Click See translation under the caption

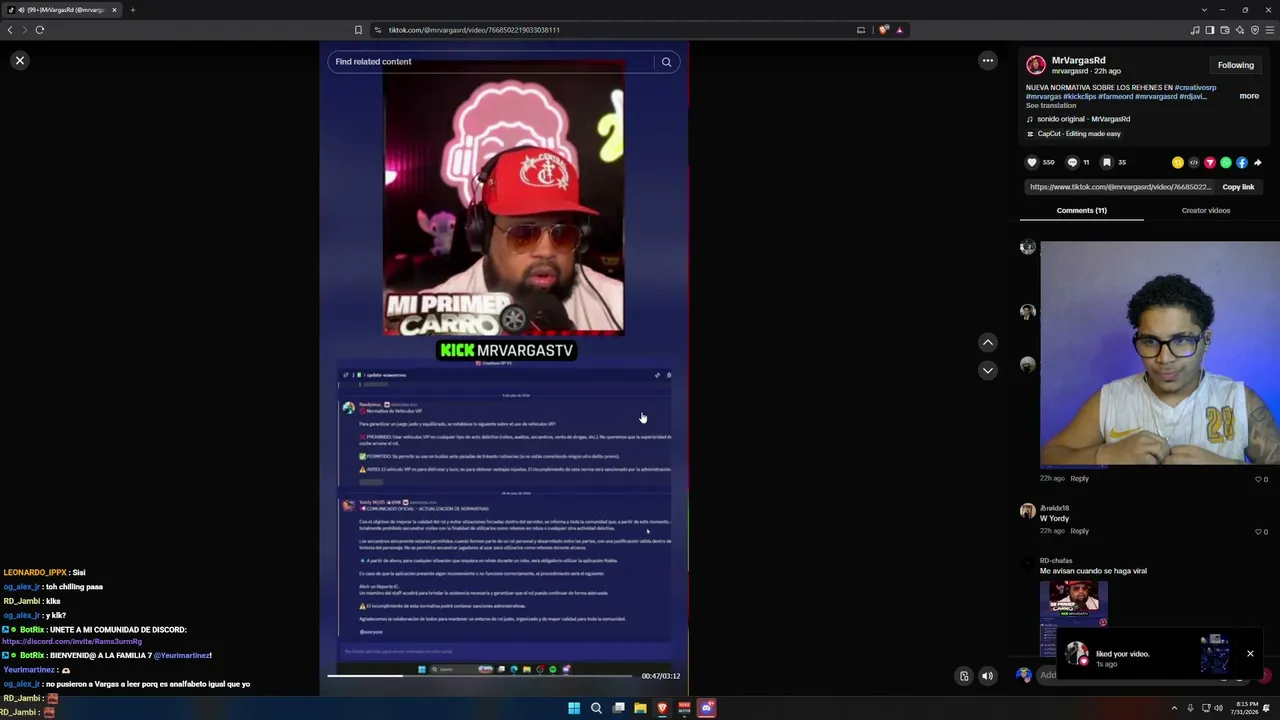1051,106
